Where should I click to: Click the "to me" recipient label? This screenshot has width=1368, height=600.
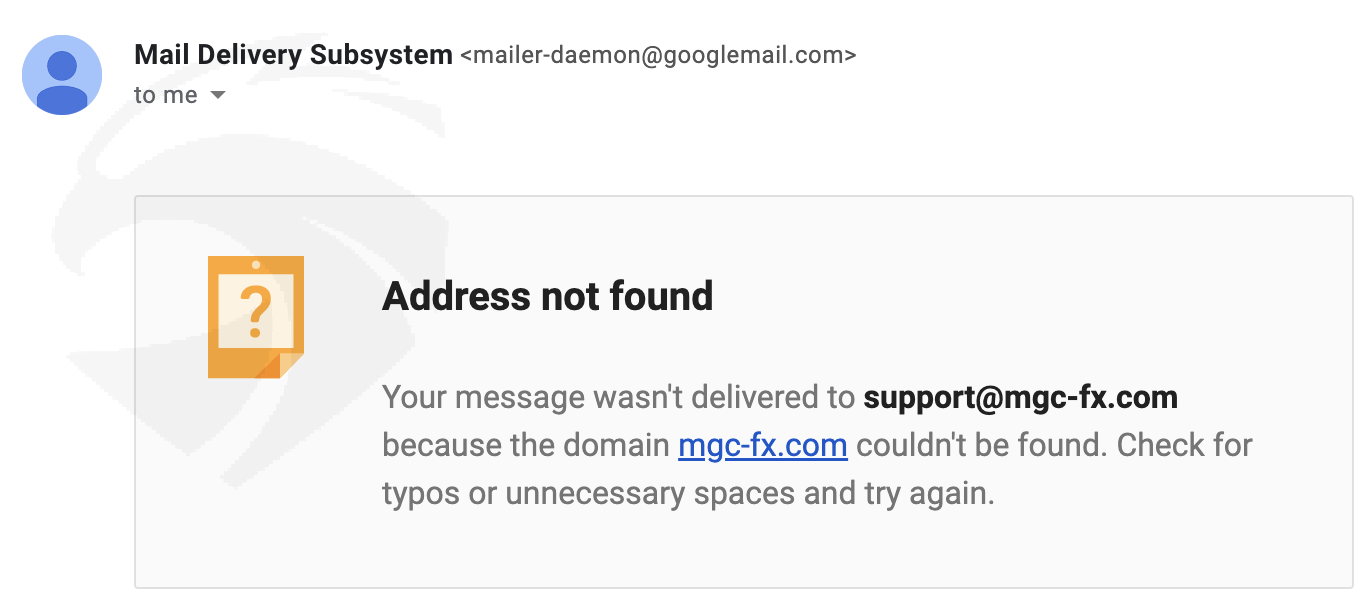[165, 96]
